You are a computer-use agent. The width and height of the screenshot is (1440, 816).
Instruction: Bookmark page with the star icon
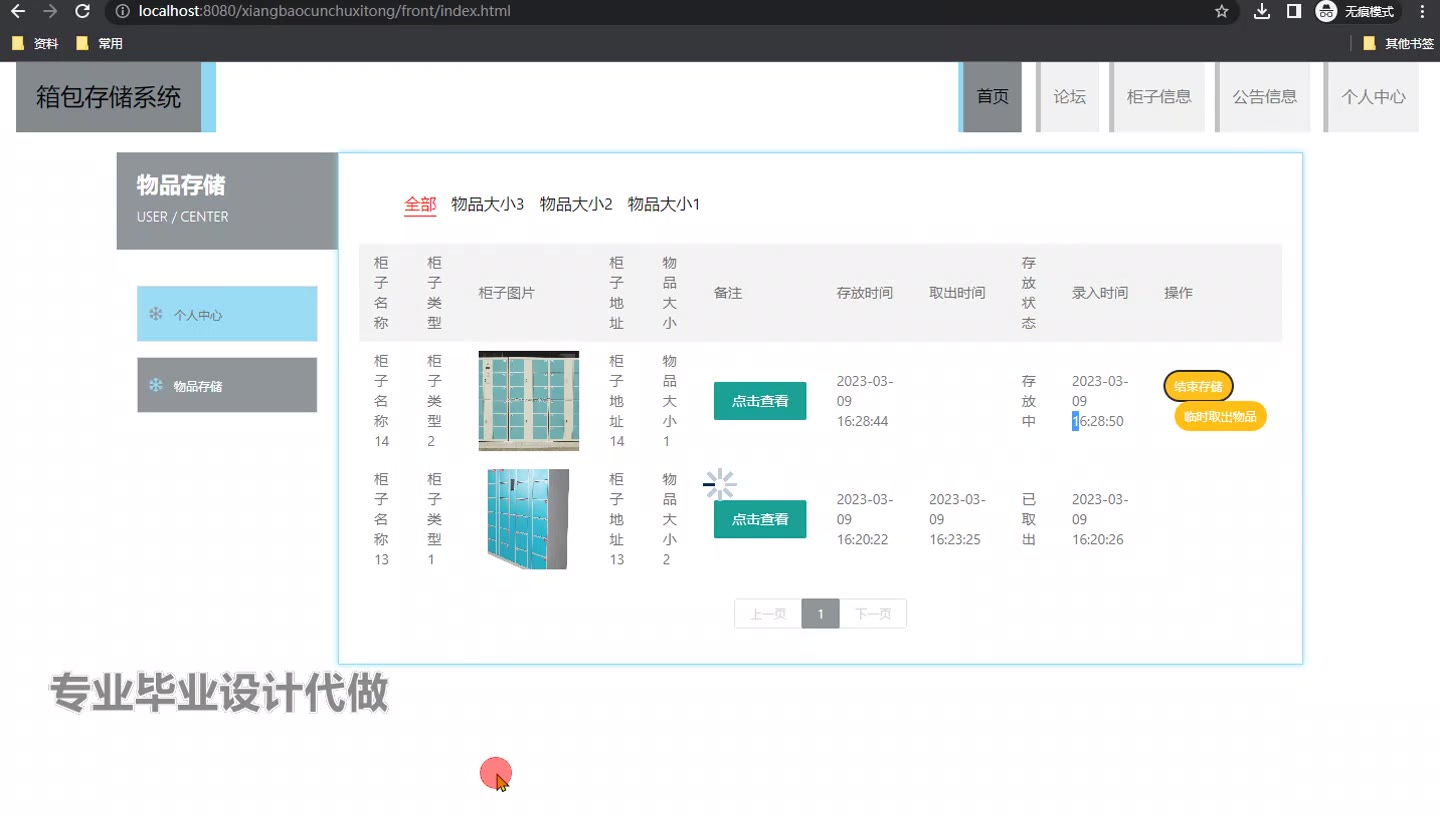pos(1221,12)
